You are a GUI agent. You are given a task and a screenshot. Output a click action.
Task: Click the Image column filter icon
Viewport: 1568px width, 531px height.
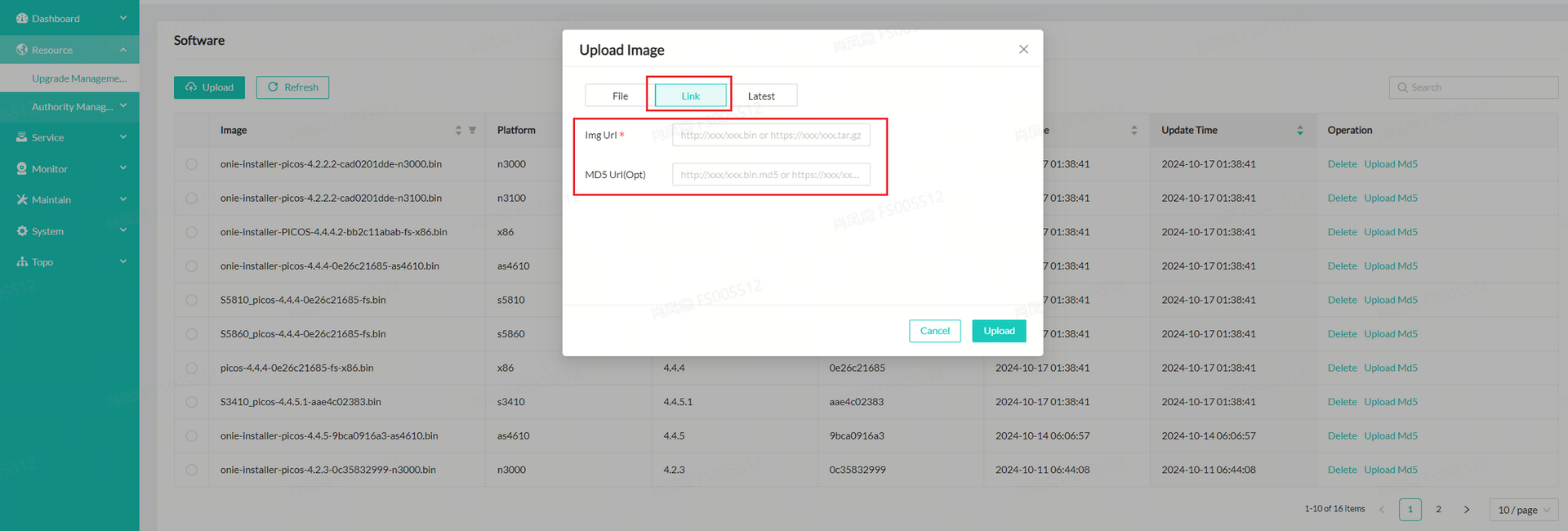(472, 131)
